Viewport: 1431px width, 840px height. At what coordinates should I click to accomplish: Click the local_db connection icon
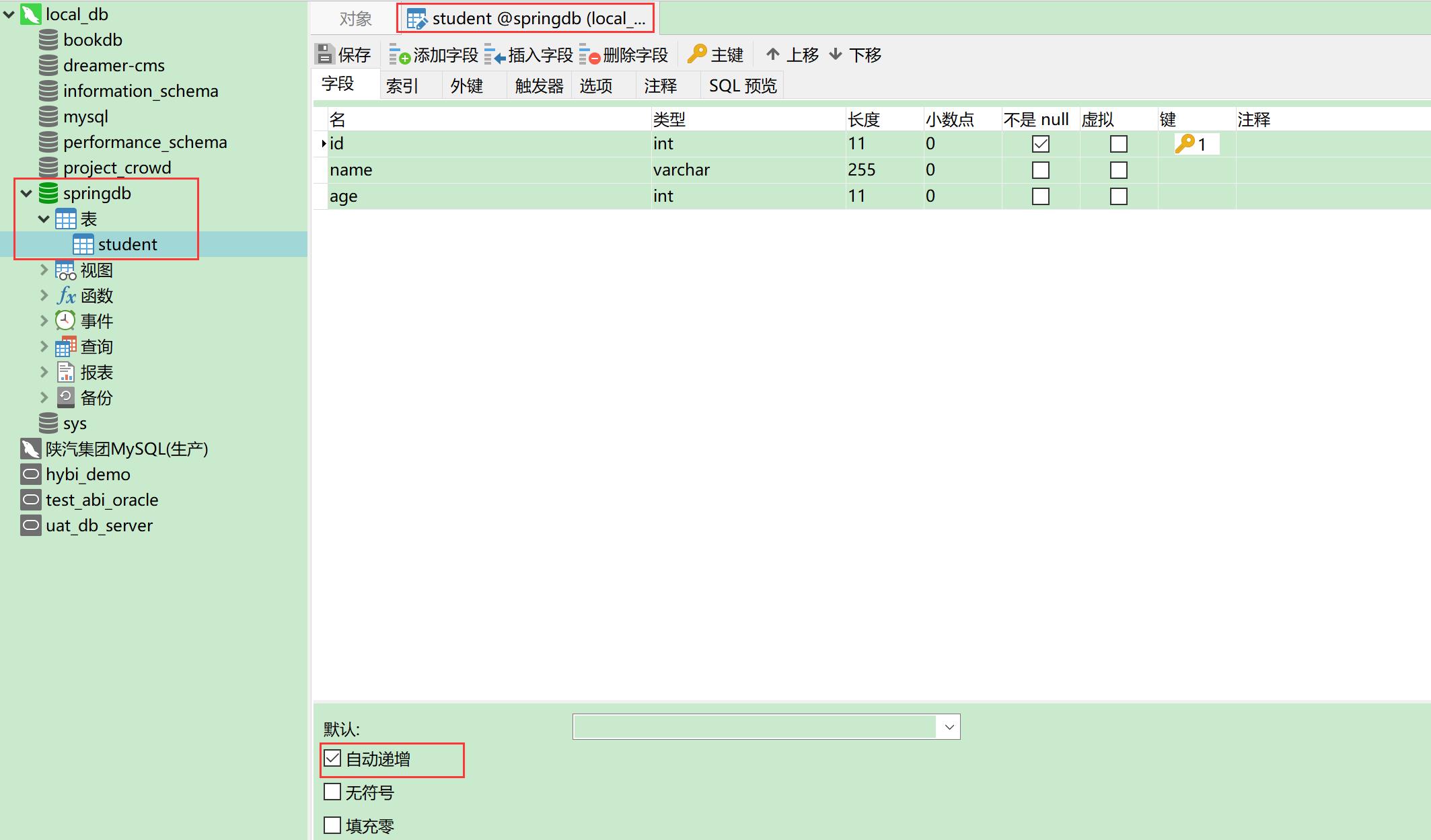[x=31, y=14]
